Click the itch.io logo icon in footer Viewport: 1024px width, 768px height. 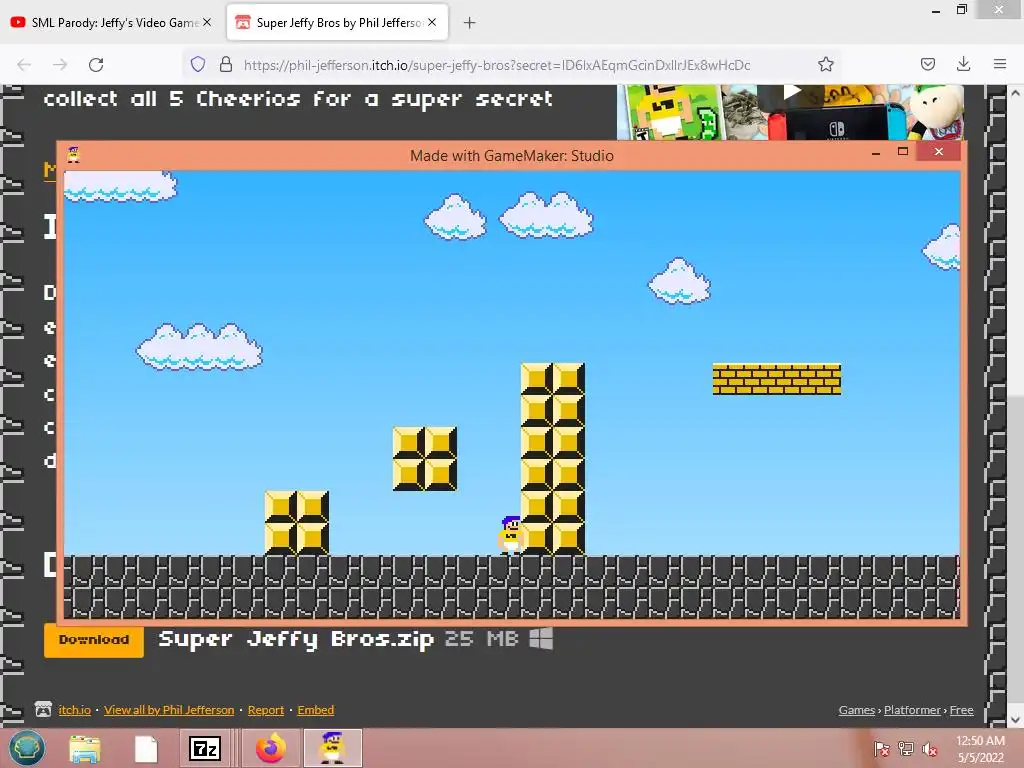(43, 709)
